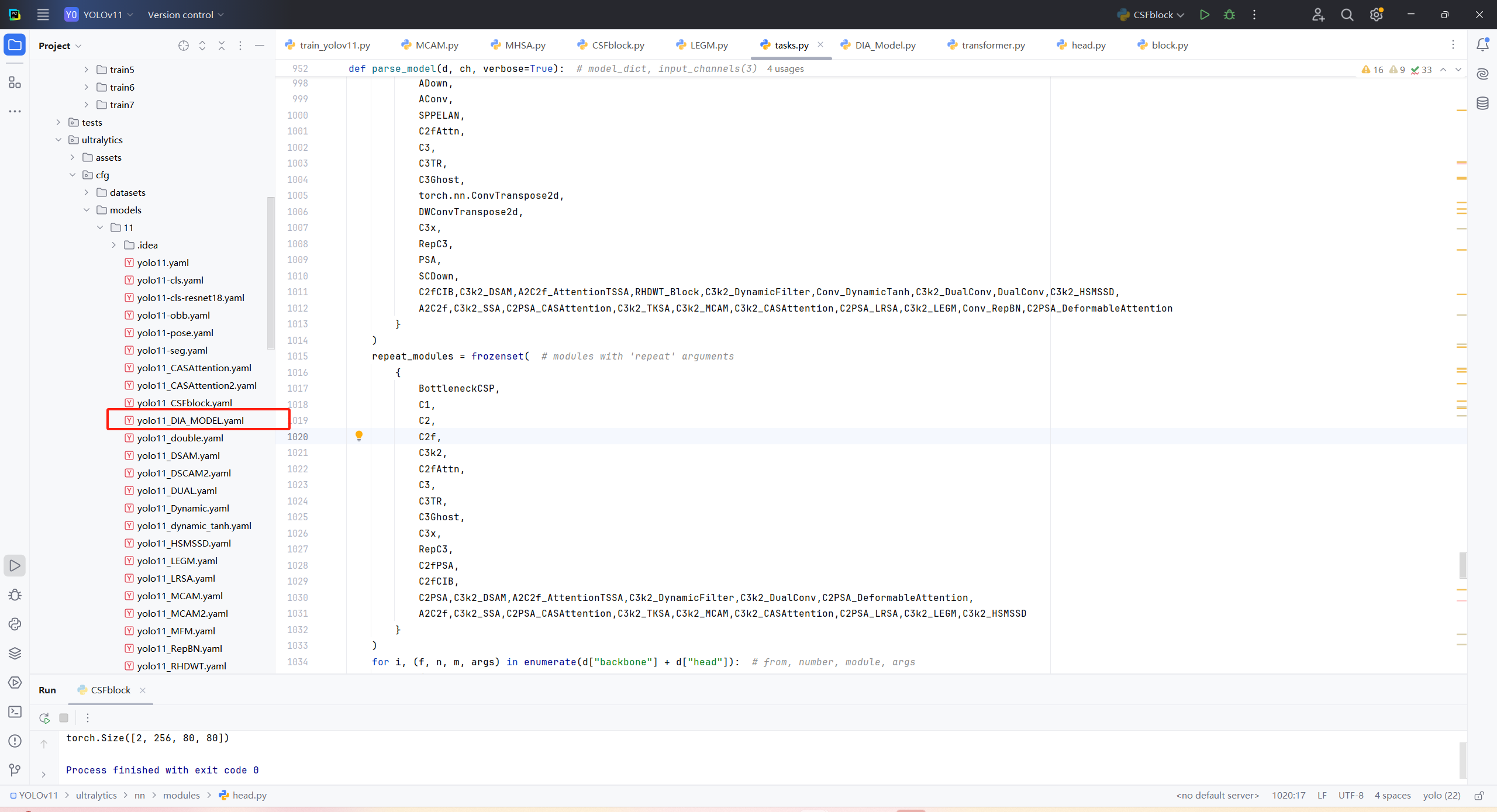The height and width of the screenshot is (812, 1497).
Task: Click the Debug bug icon in toolbar
Action: click(x=1229, y=15)
